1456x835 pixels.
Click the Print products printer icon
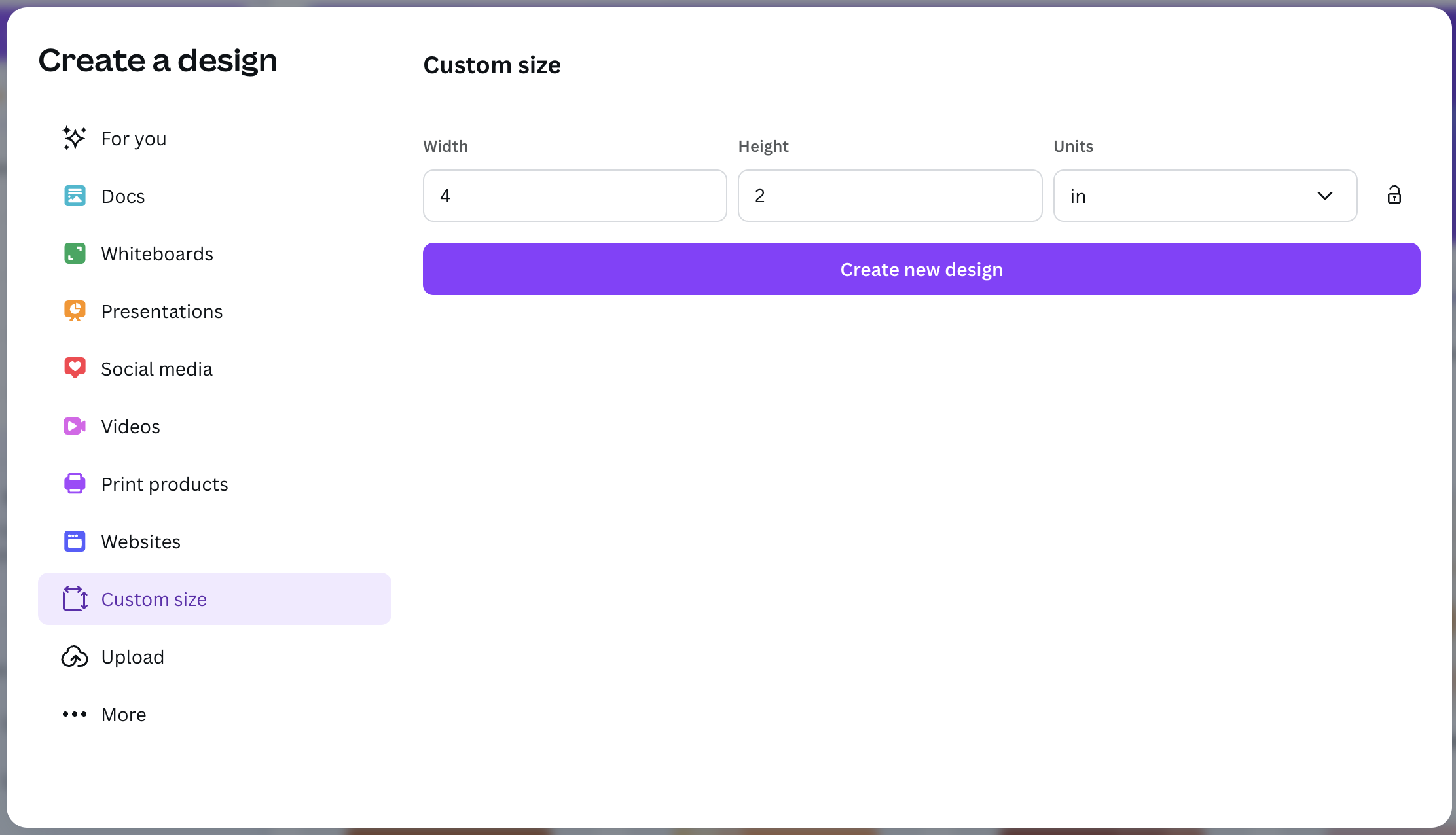[75, 484]
